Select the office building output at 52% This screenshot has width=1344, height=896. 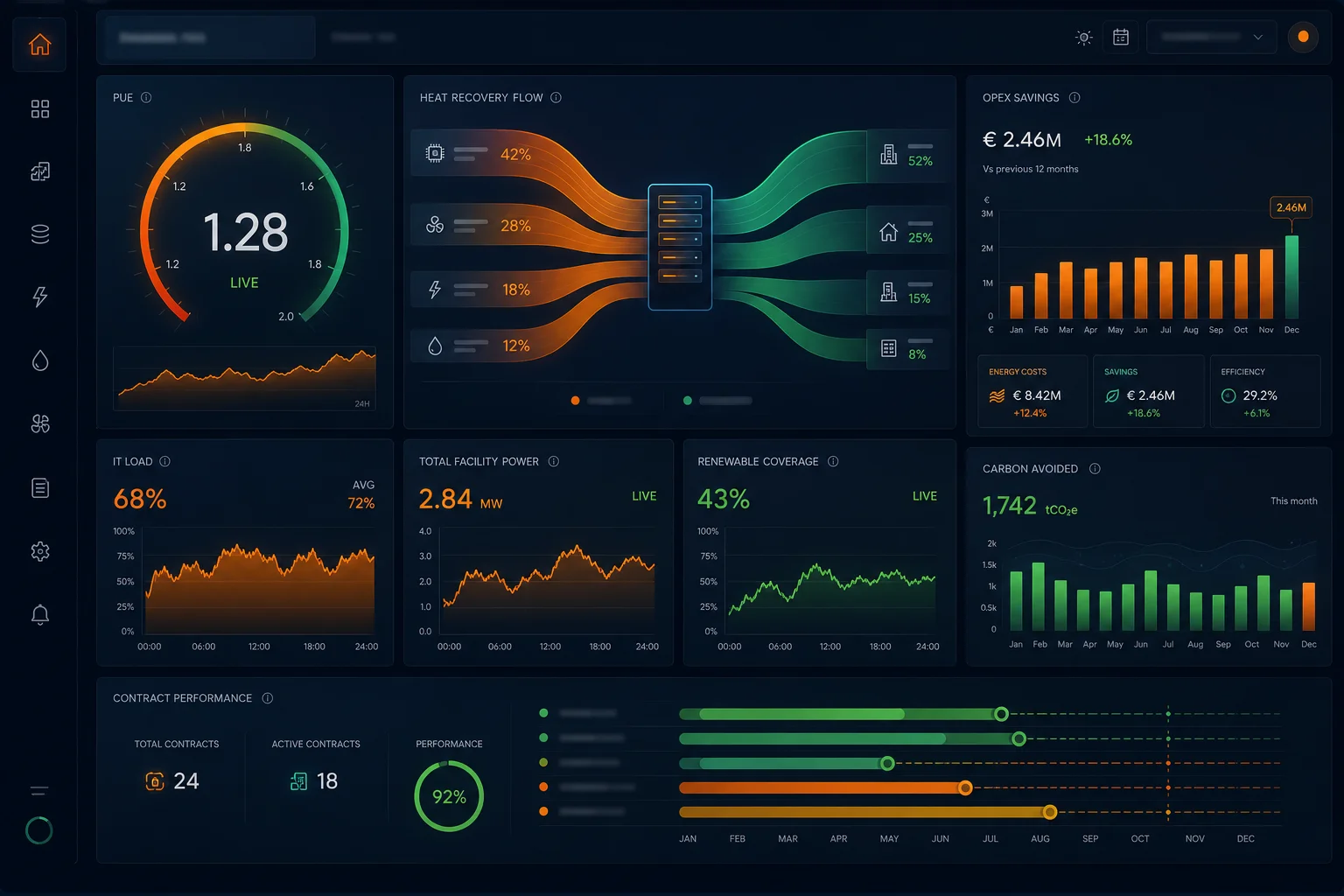point(907,156)
